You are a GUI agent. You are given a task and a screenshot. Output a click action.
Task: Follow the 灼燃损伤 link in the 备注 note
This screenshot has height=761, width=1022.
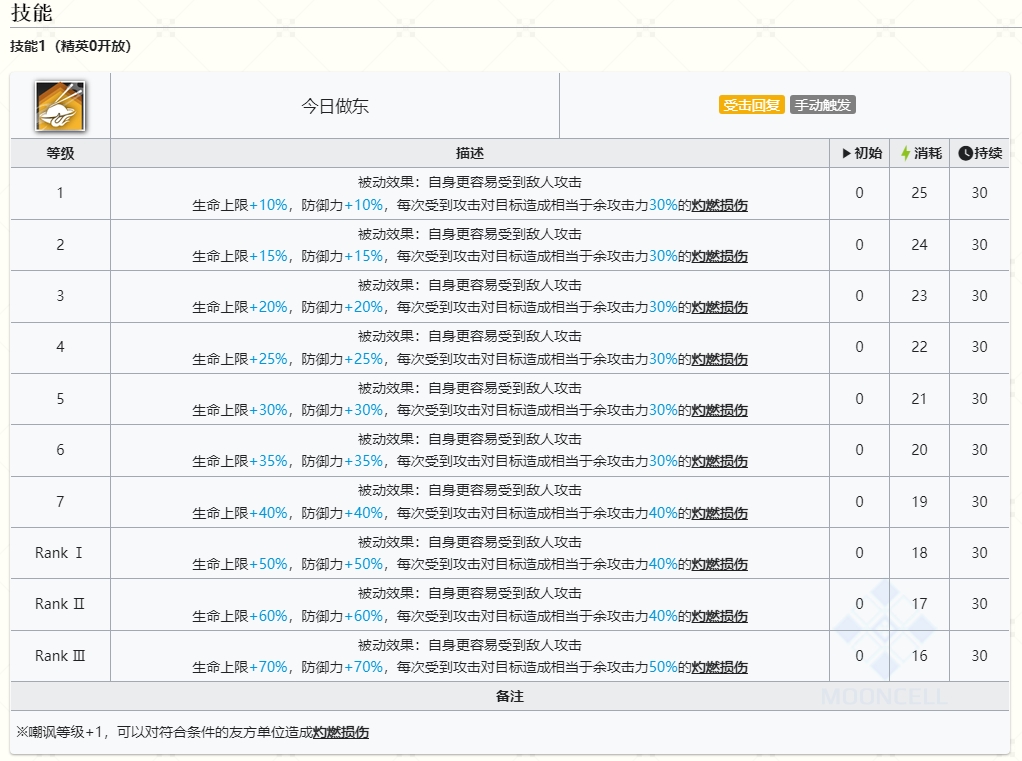pos(340,733)
